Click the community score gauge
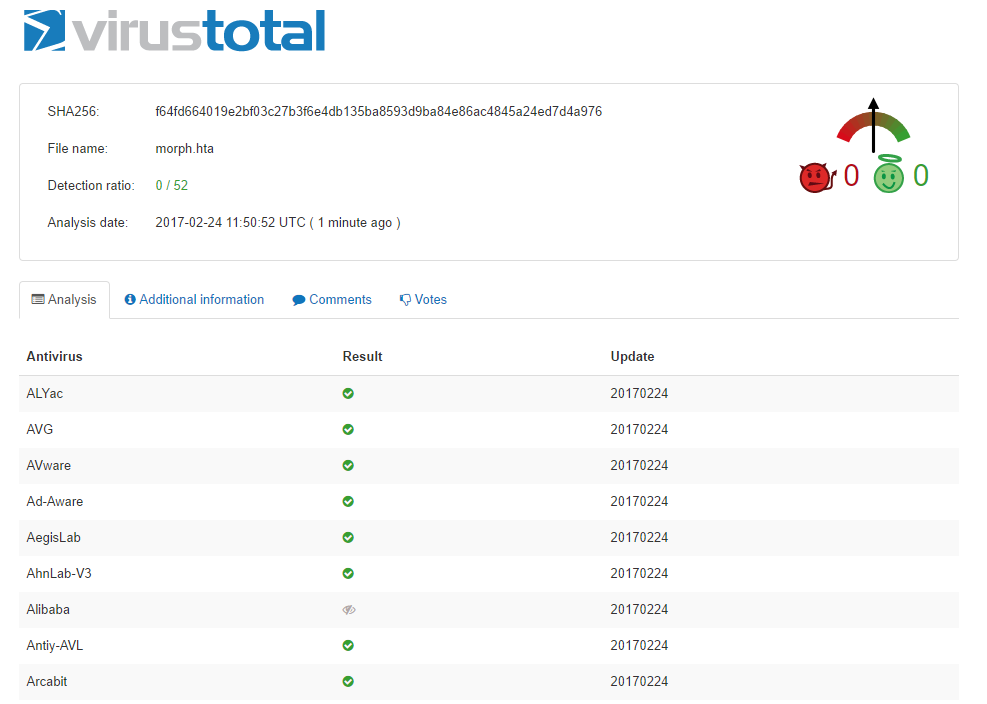 click(873, 126)
